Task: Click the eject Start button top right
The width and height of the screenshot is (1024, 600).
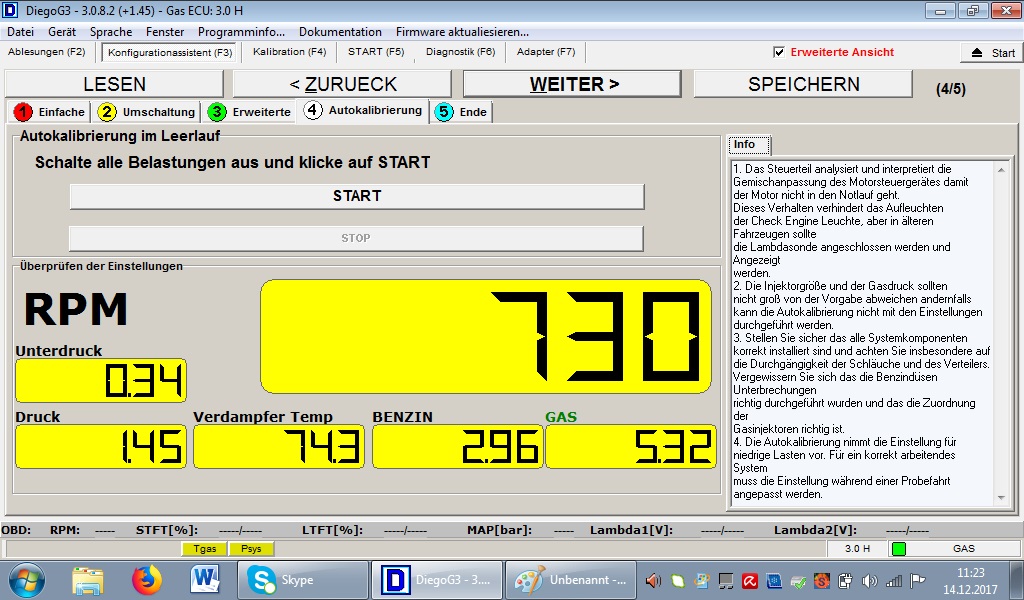Action: 992,53
